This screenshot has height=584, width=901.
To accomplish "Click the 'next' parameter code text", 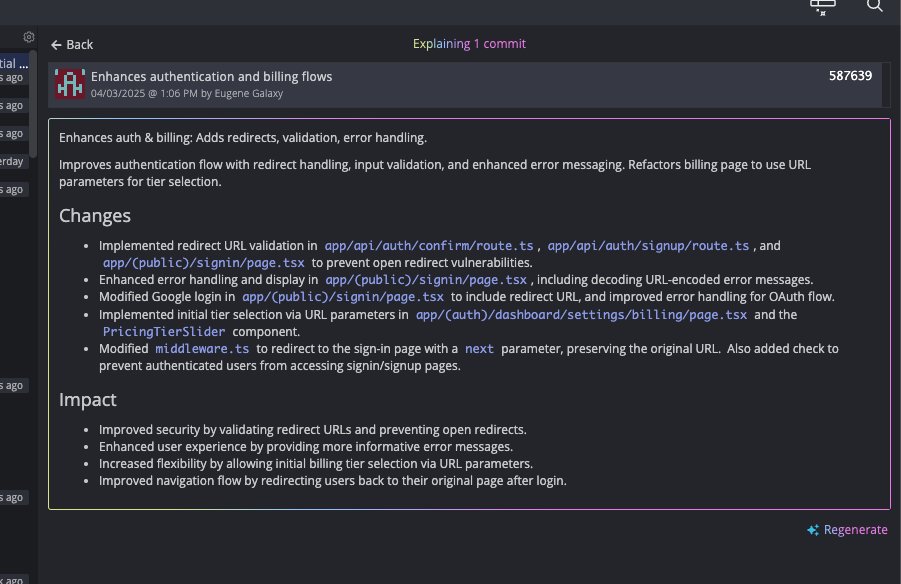I will tap(479, 349).
